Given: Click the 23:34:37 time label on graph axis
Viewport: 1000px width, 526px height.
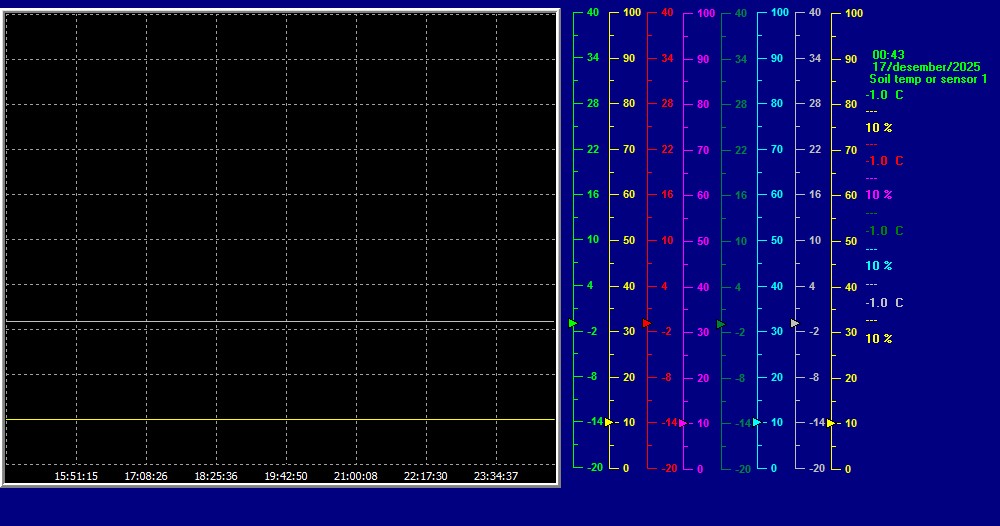Looking at the screenshot, I should (495, 476).
